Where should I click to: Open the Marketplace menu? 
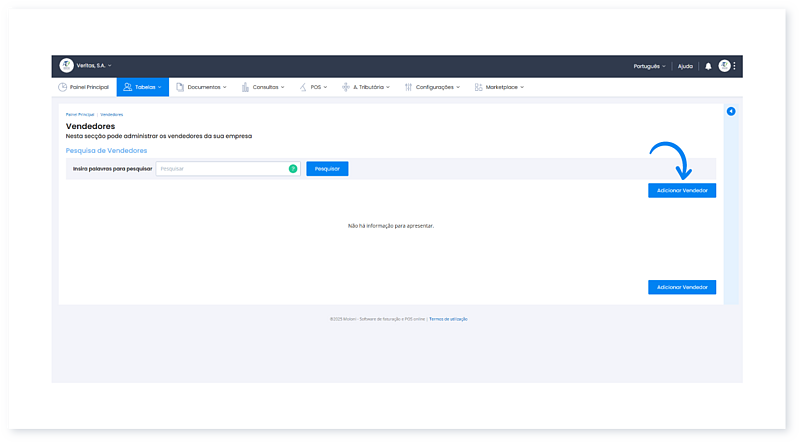pos(499,87)
